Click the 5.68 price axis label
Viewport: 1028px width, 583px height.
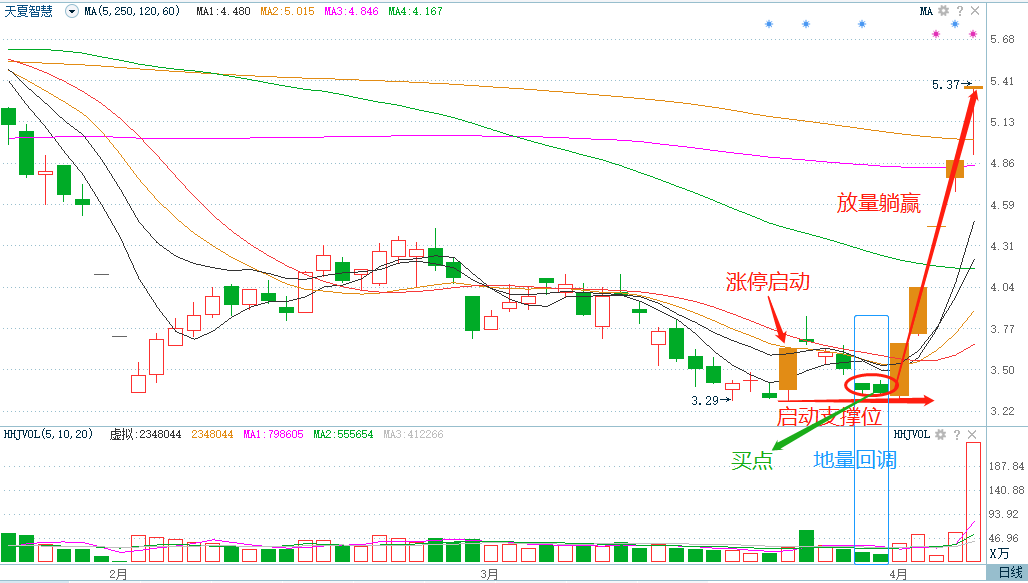point(1002,39)
